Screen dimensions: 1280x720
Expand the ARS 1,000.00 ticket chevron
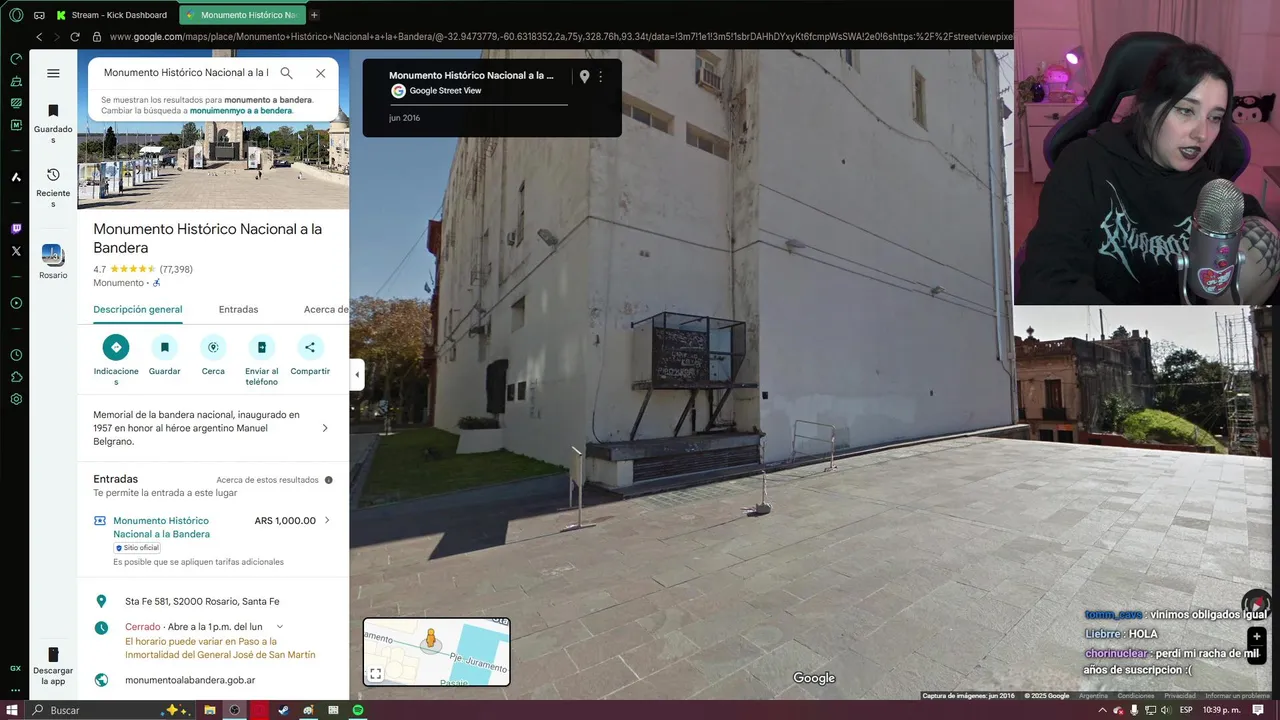(327, 520)
